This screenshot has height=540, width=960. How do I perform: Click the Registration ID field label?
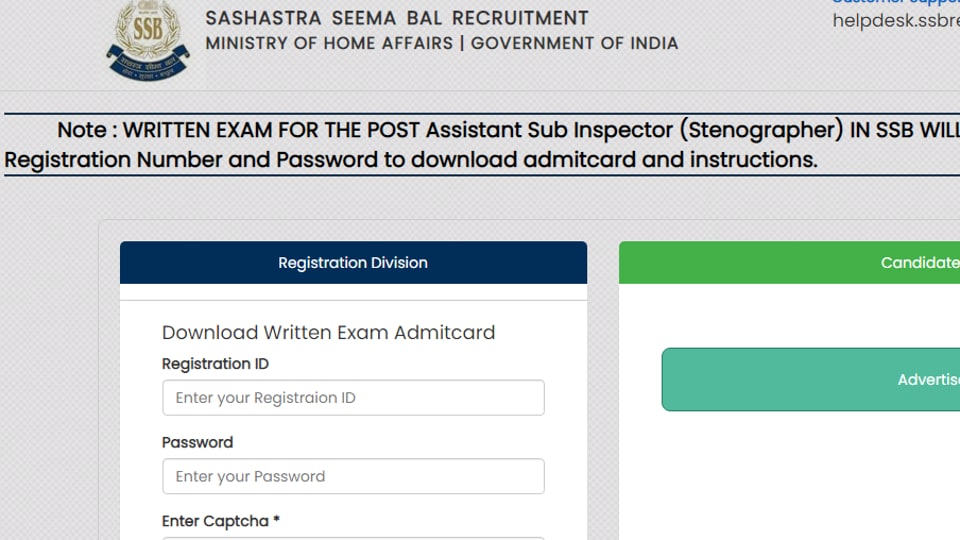(x=215, y=364)
